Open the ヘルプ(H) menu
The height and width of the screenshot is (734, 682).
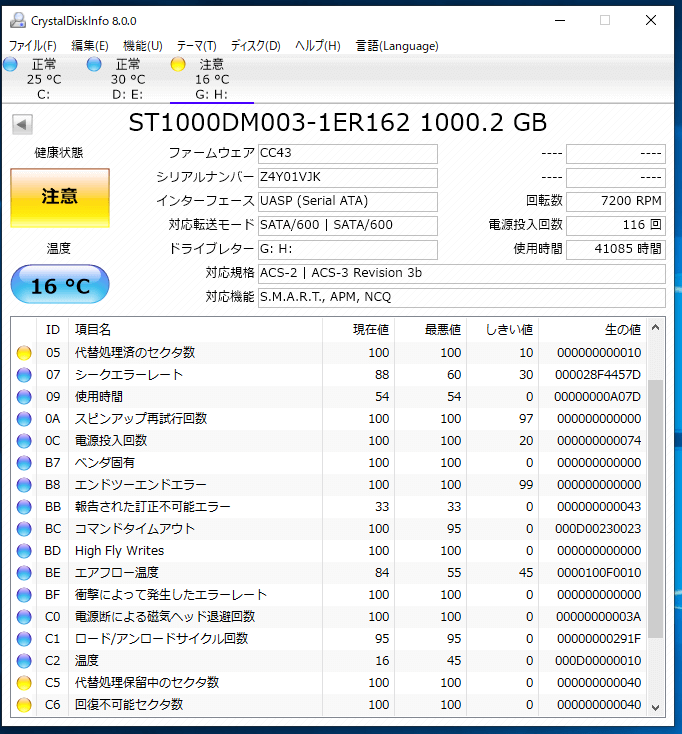(317, 46)
